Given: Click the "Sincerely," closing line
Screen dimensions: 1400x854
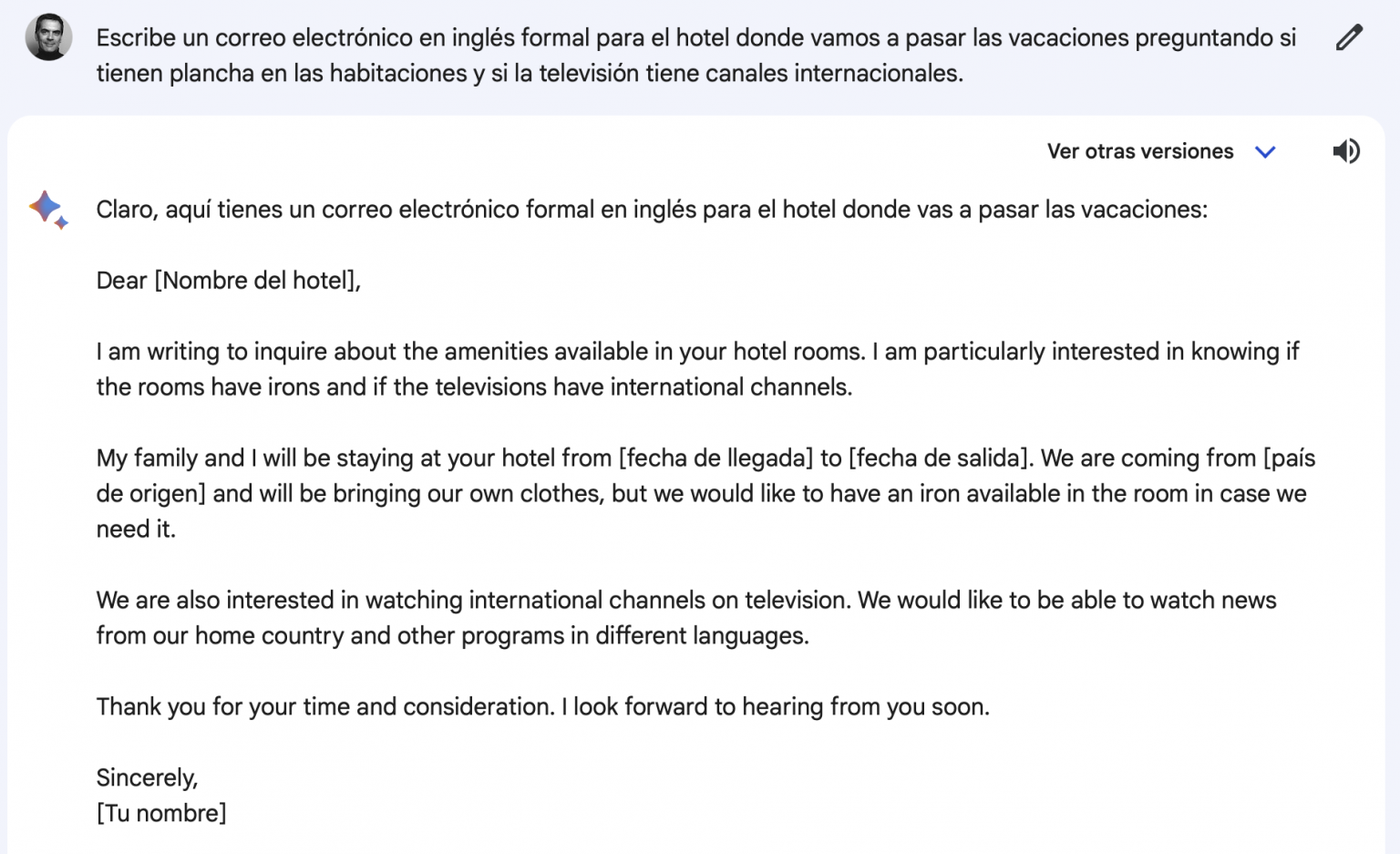Looking at the screenshot, I should tap(147, 777).
